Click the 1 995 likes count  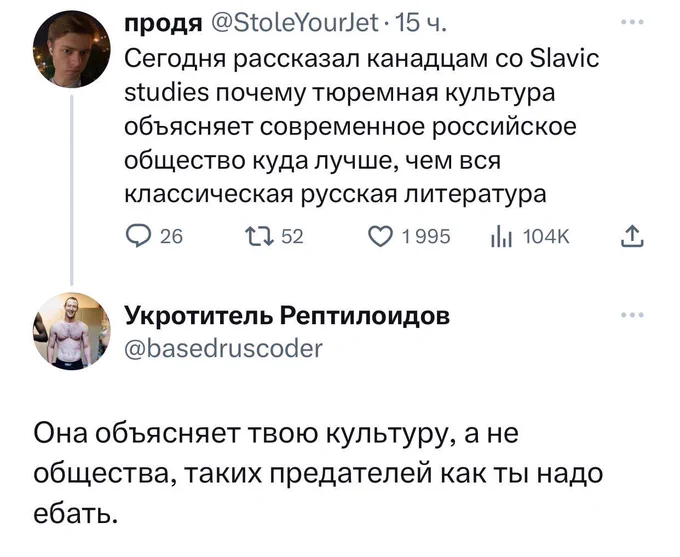(x=426, y=237)
